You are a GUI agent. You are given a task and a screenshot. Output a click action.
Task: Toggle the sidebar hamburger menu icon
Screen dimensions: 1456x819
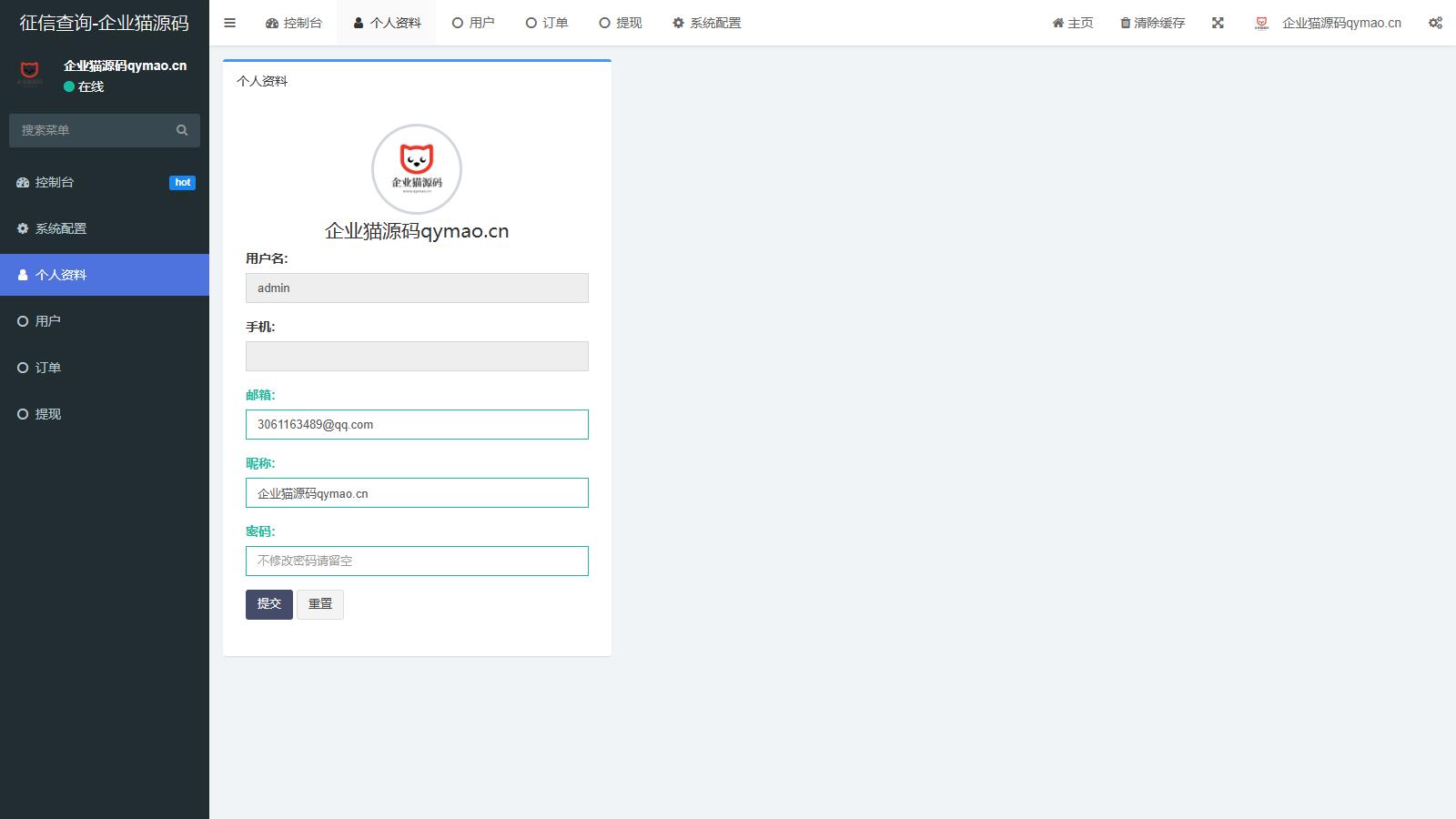(229, 23)
